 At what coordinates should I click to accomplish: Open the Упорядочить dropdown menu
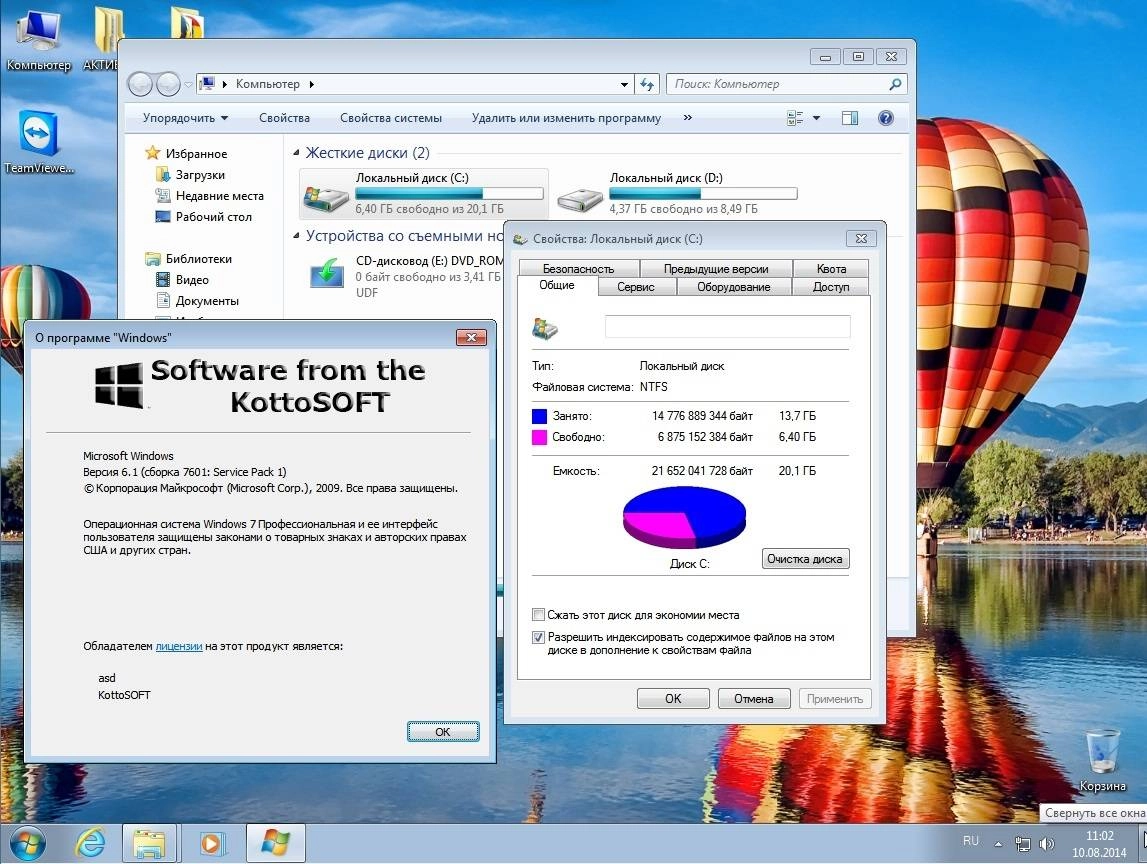185,118
